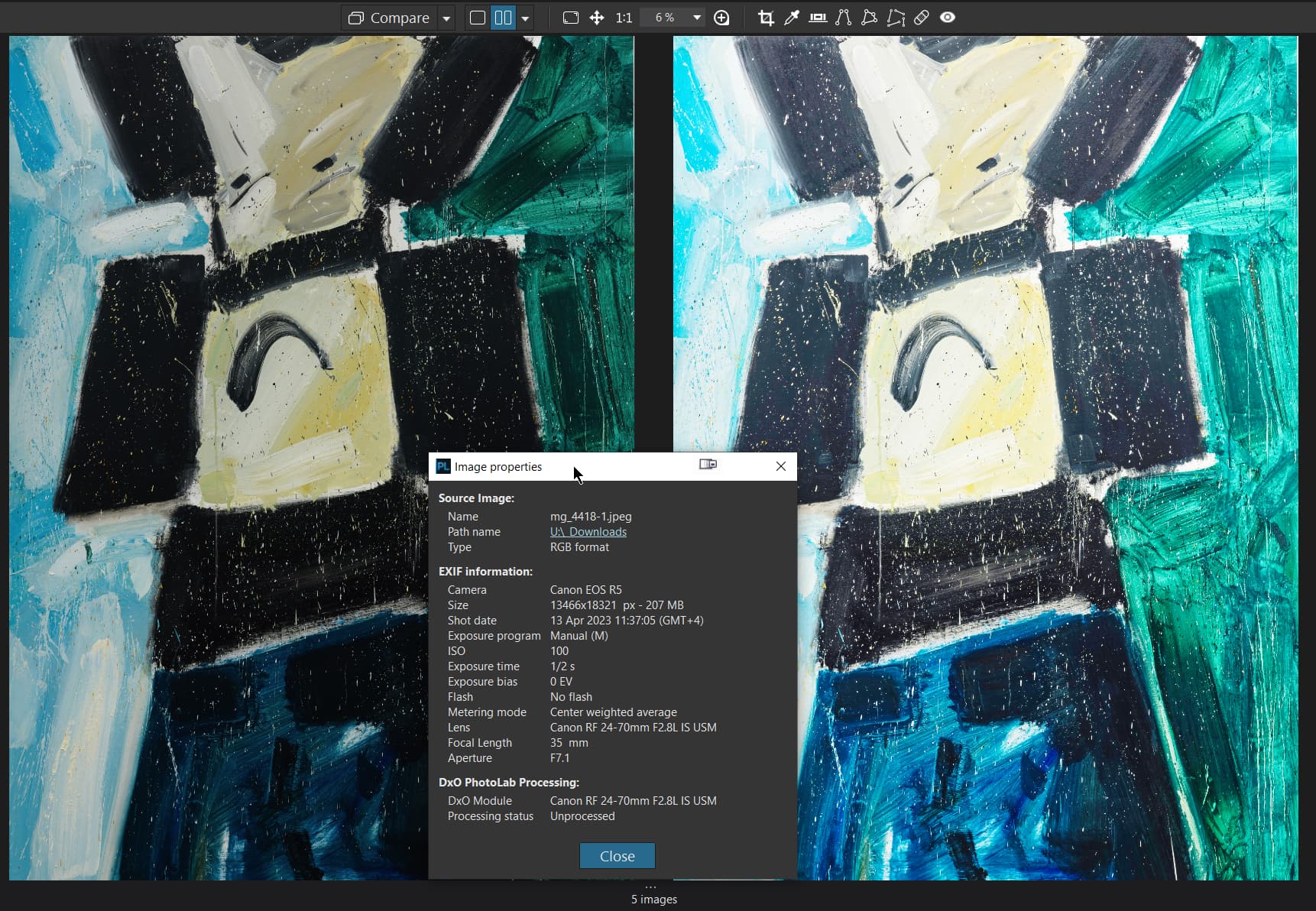Select the pan move tool
Screen dimensions: 1316x911
(597, 18)
